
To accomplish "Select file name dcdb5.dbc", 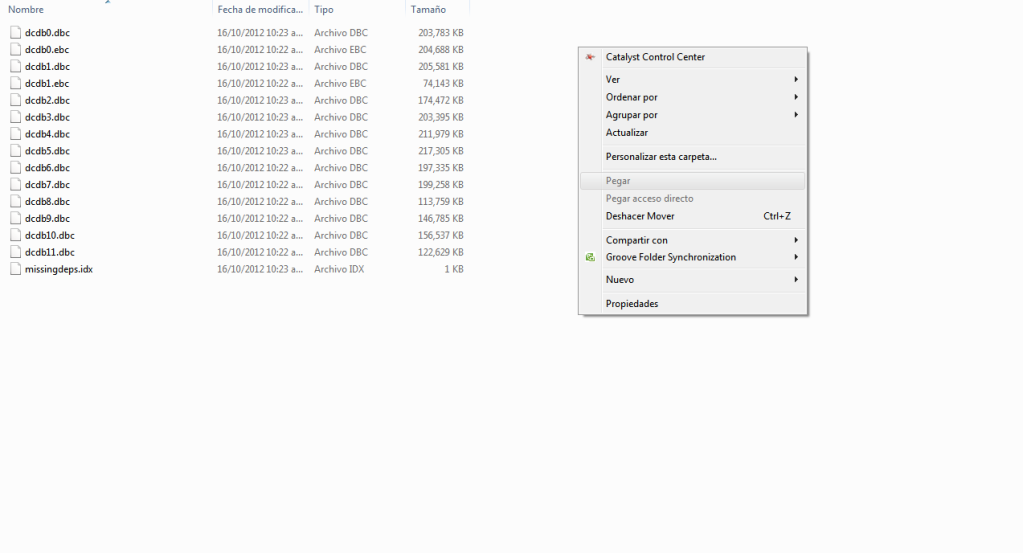I will click(48, 151).
